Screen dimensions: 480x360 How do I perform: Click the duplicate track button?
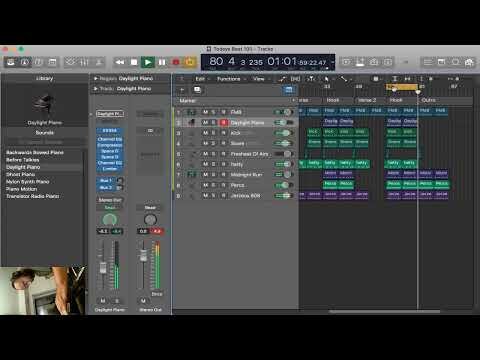click(197, 90)
